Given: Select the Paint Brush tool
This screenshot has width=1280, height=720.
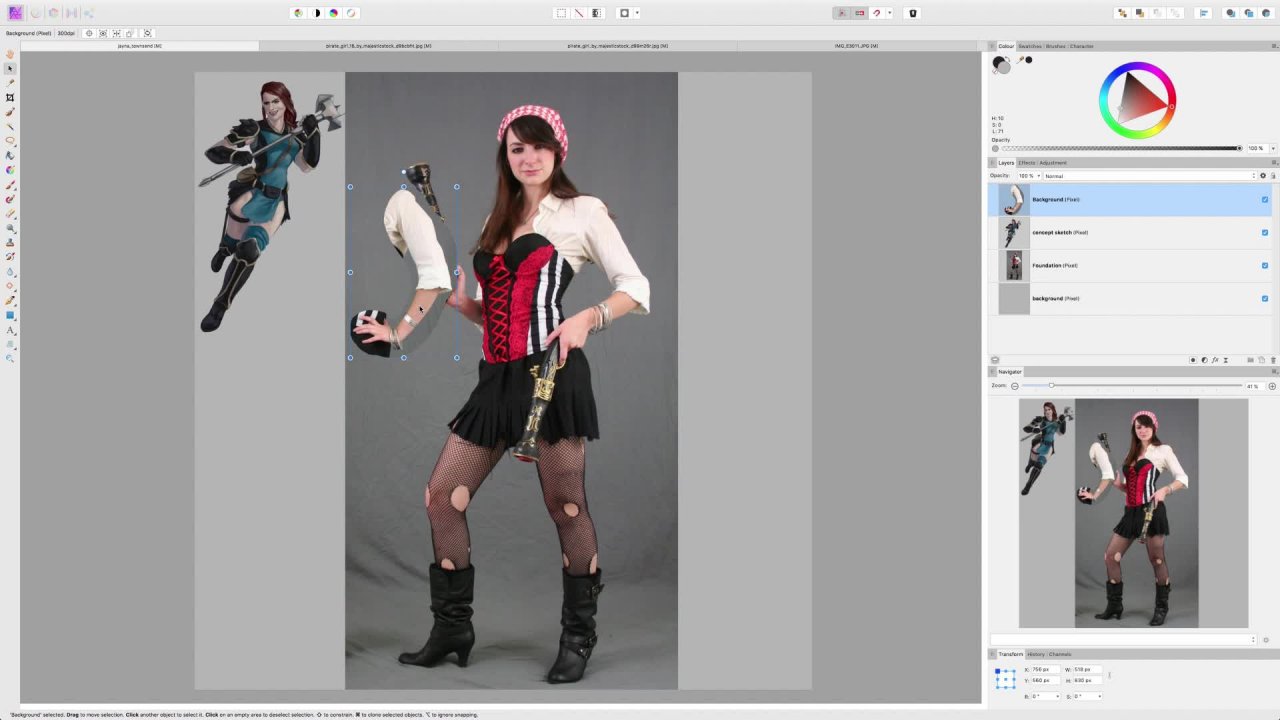Looking at the screenshot, I should tap(10, 185).
